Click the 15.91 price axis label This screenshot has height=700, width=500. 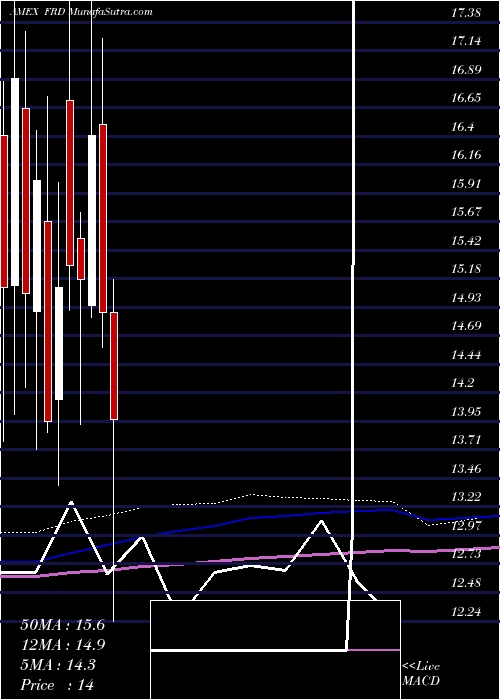466,184
